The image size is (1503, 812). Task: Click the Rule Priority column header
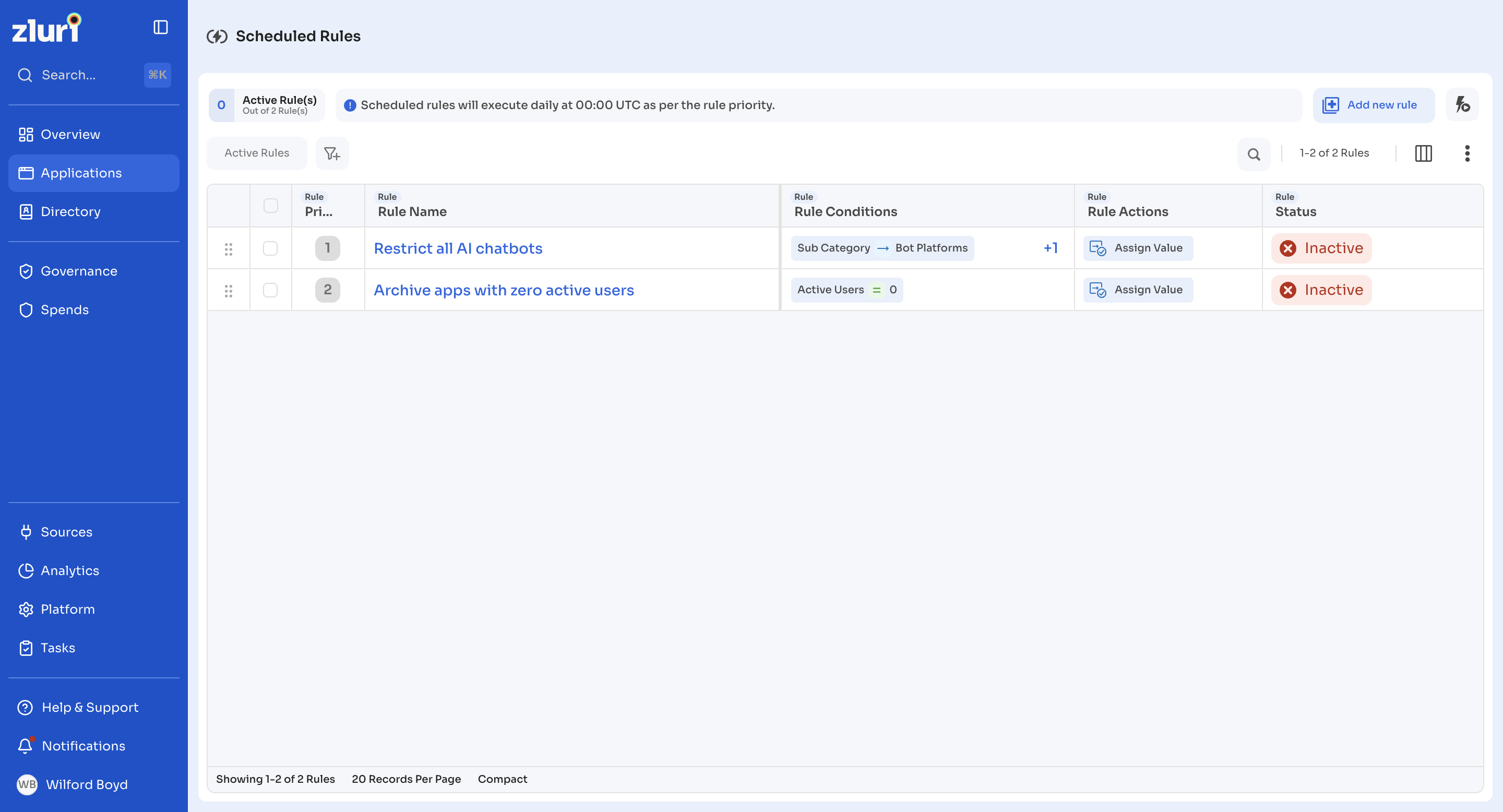tap(328, 205)
